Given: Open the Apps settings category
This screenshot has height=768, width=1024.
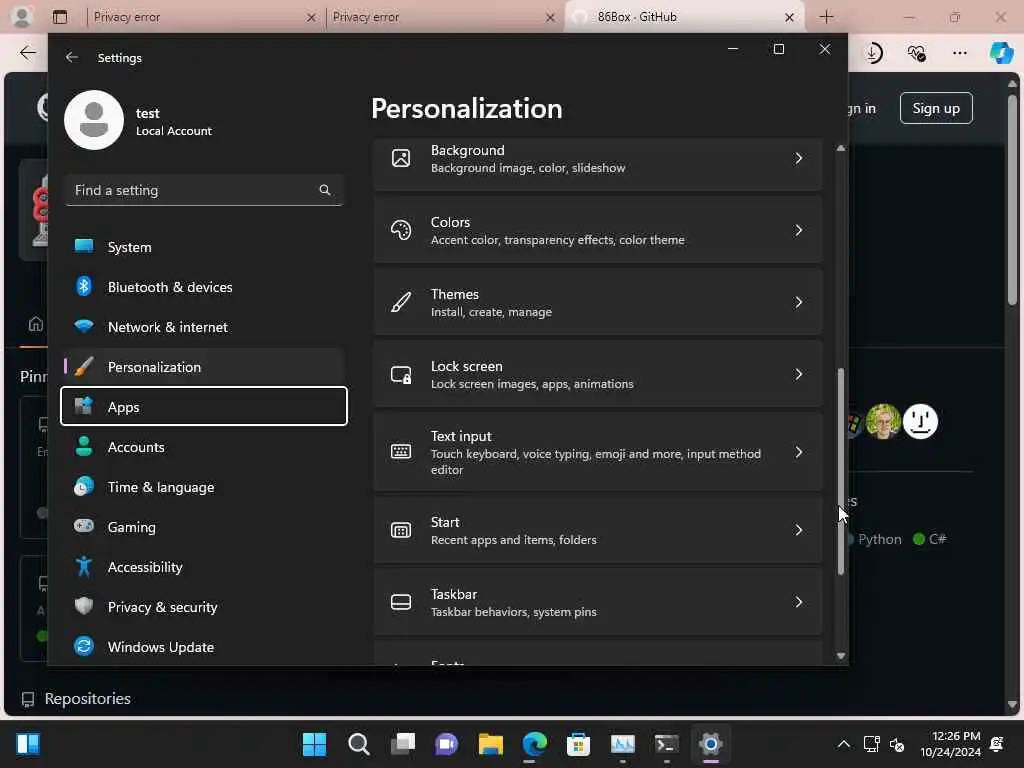Looking at the screenshot, I should (x=203, y=406).
